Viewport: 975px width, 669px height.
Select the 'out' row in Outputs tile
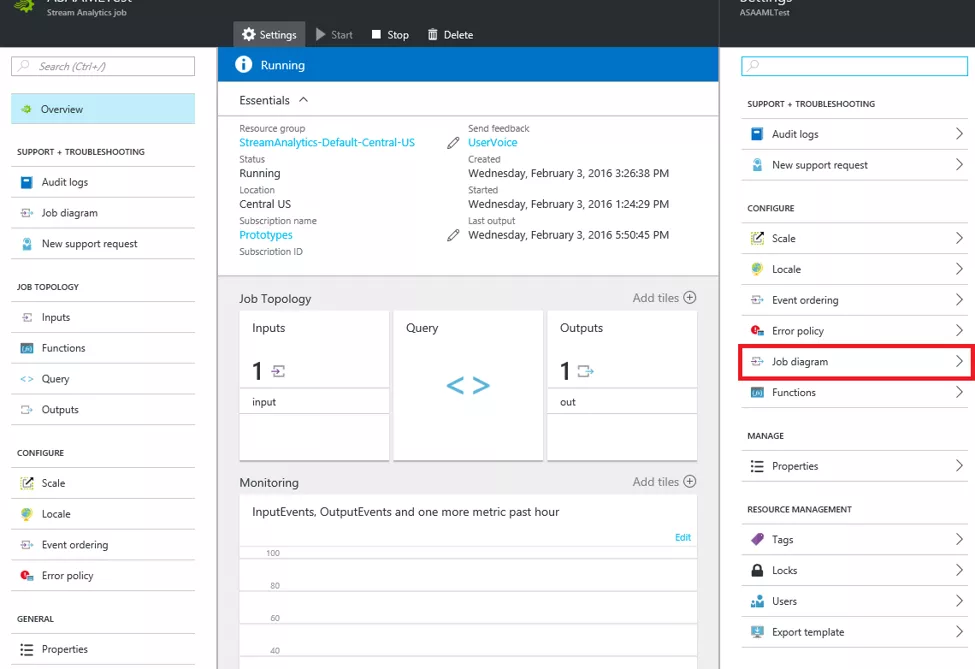tap(622, 402)
